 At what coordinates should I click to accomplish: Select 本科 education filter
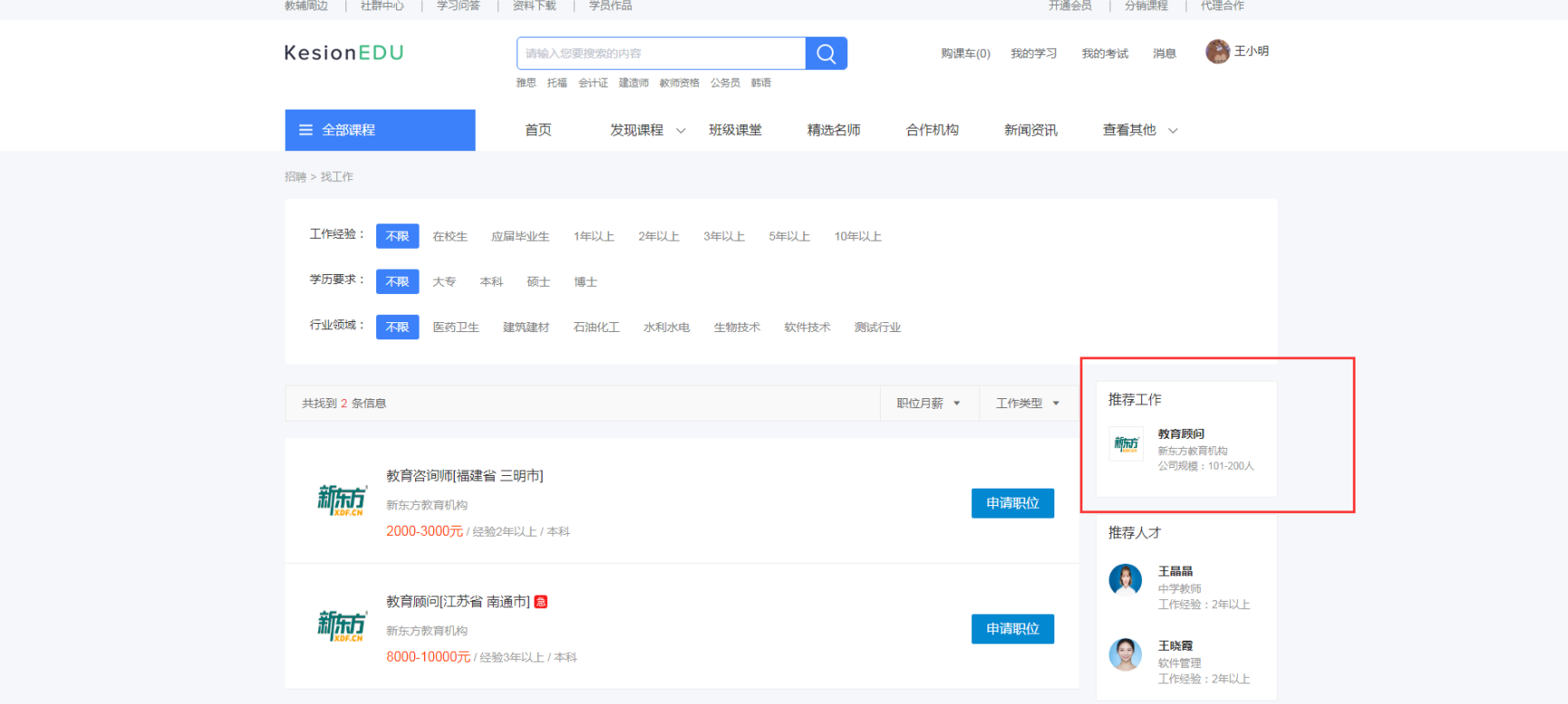(491, 281)
